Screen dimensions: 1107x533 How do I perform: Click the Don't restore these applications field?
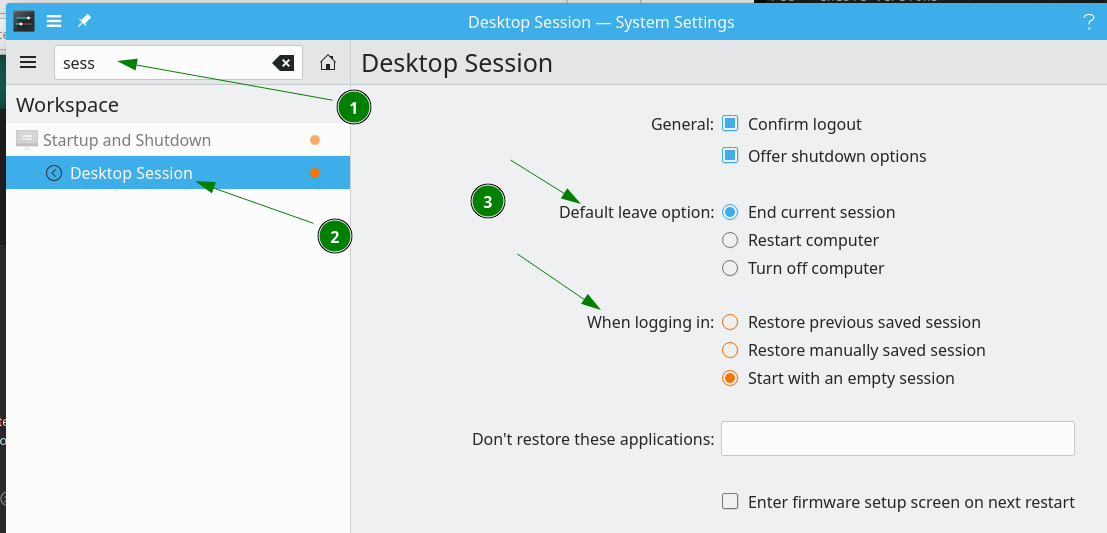point(897,438)
